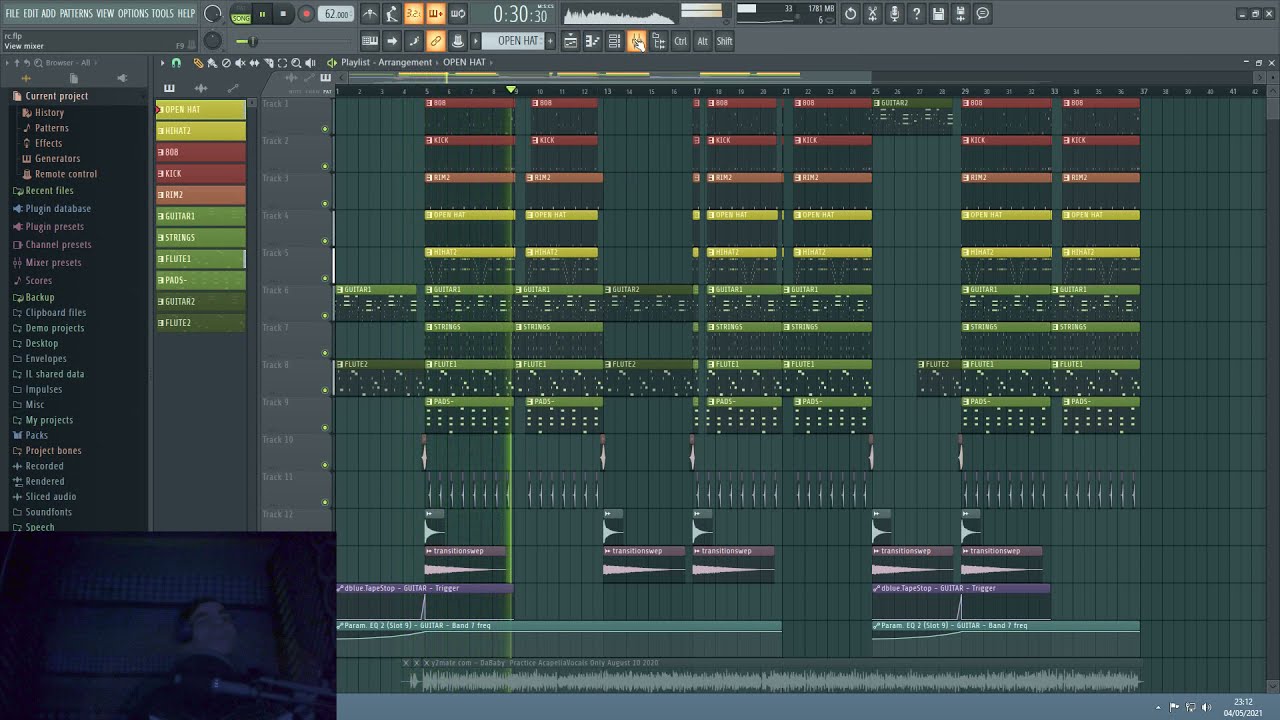The image size is (1280, 720).
Task: Toggle blend recording overdub icon
Action: (x=435, y=14)
